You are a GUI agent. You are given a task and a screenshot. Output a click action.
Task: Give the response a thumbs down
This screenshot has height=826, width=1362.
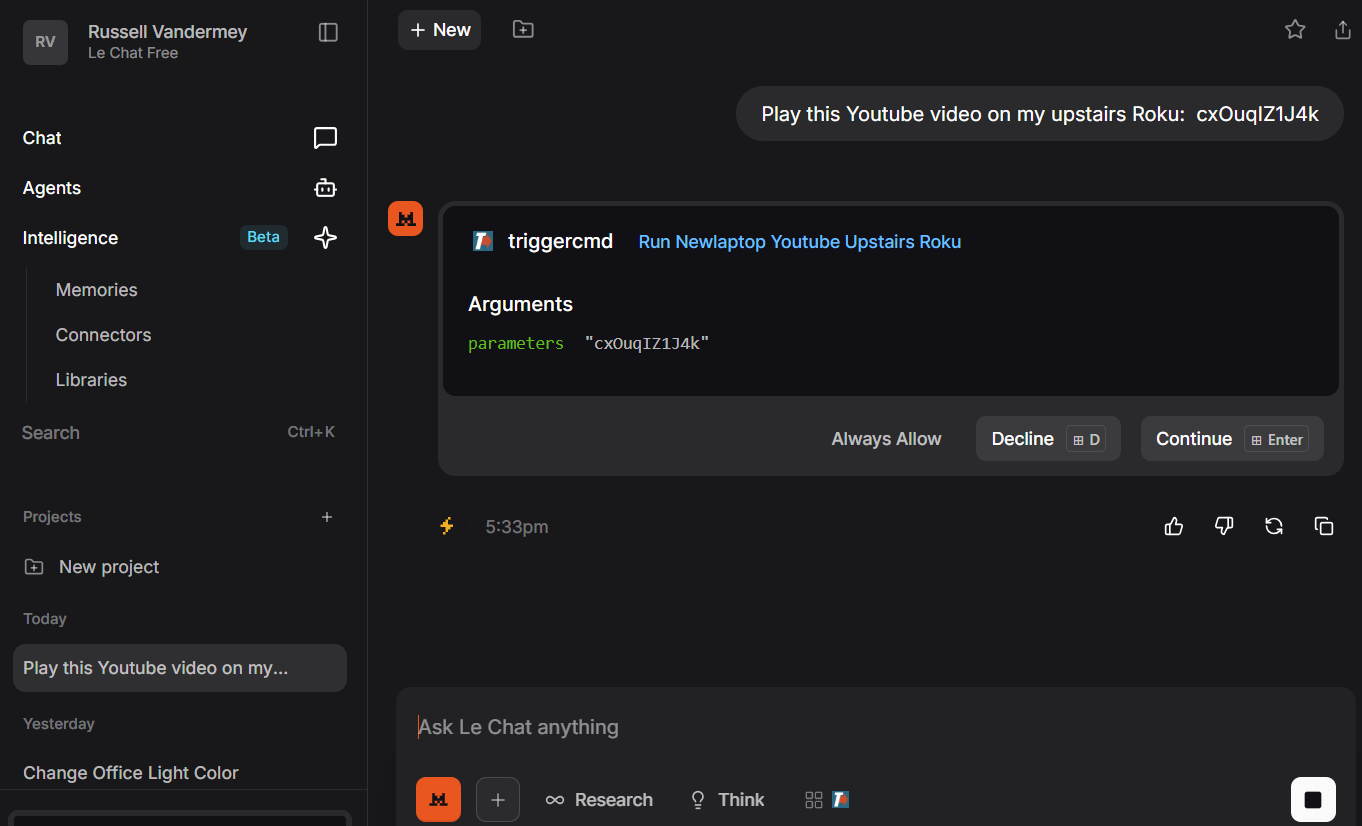(x=1224, y=526)
